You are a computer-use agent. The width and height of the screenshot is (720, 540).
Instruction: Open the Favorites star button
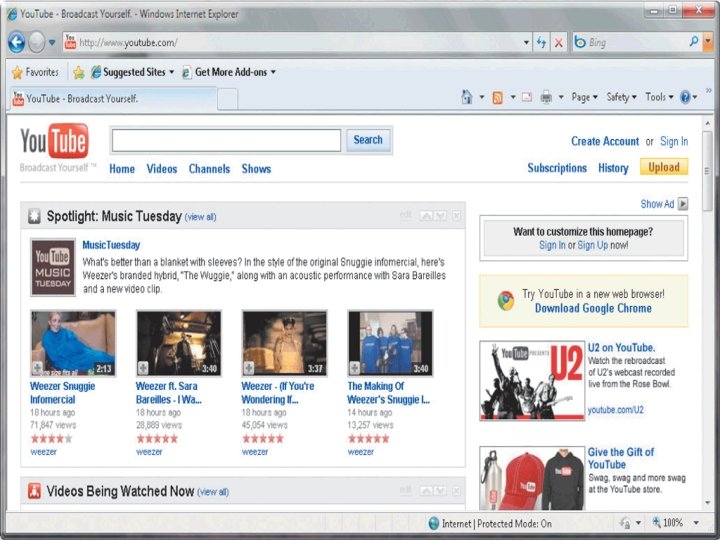coord(36,72)
